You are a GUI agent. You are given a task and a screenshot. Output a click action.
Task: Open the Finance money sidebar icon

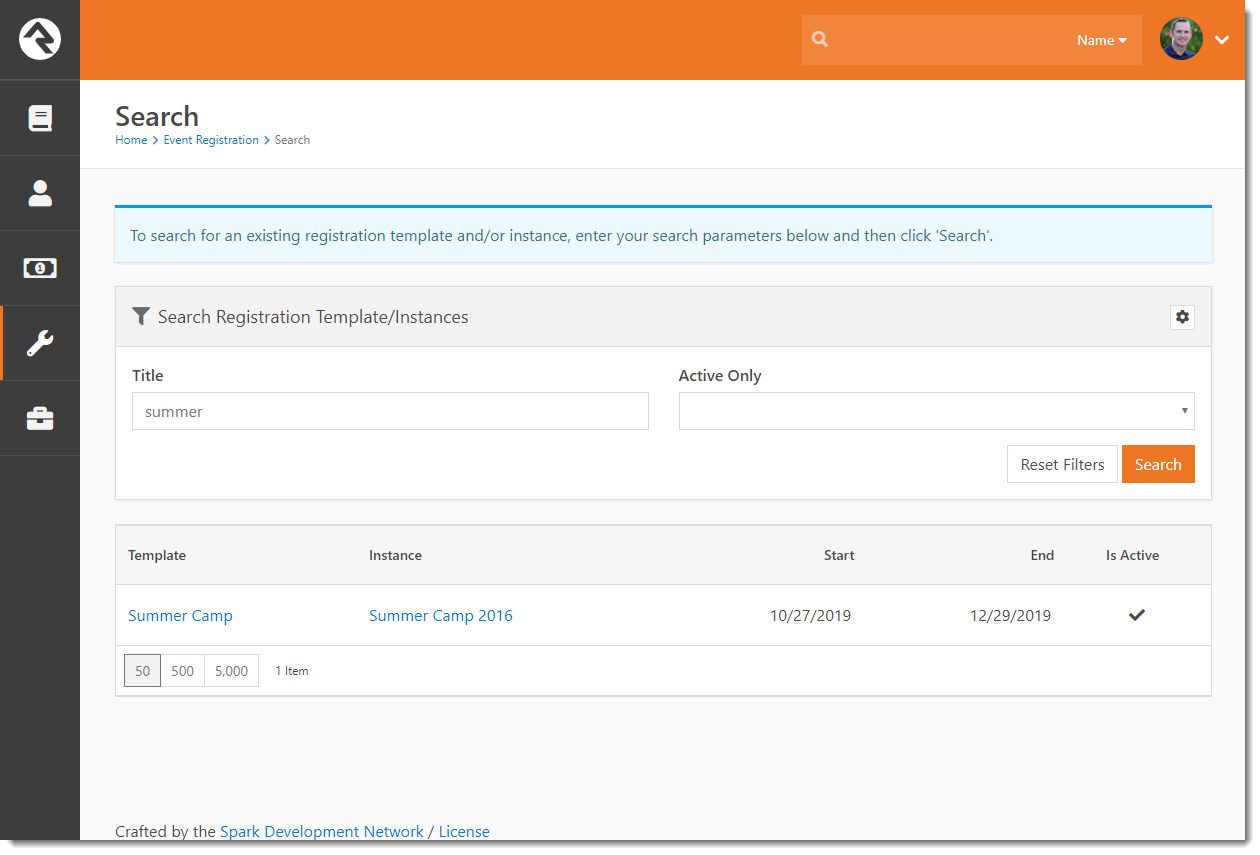pyautogui.click(x=40, y=268)
